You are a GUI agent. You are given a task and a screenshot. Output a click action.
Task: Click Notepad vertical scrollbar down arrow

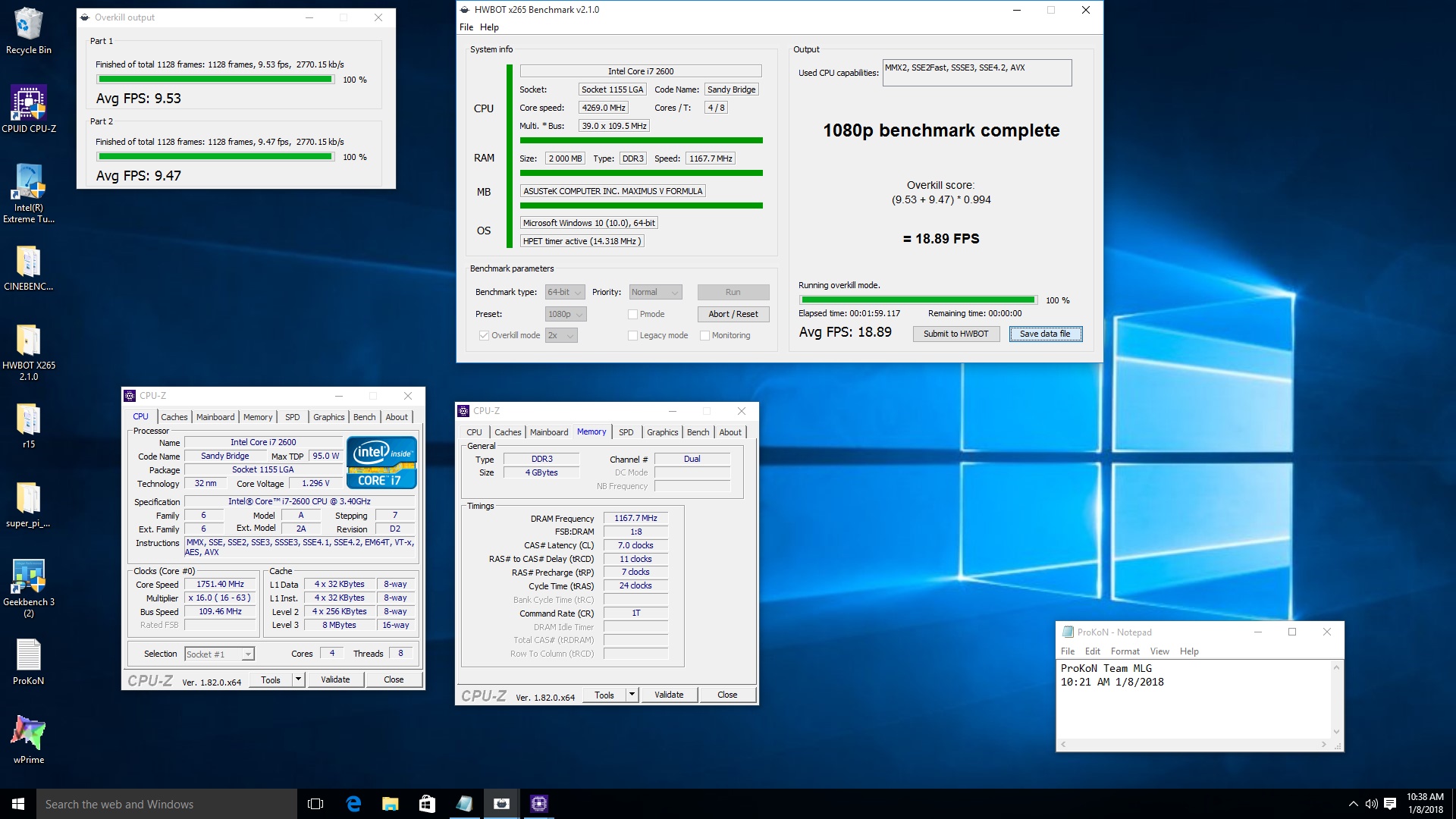[x=1336, y=732]
